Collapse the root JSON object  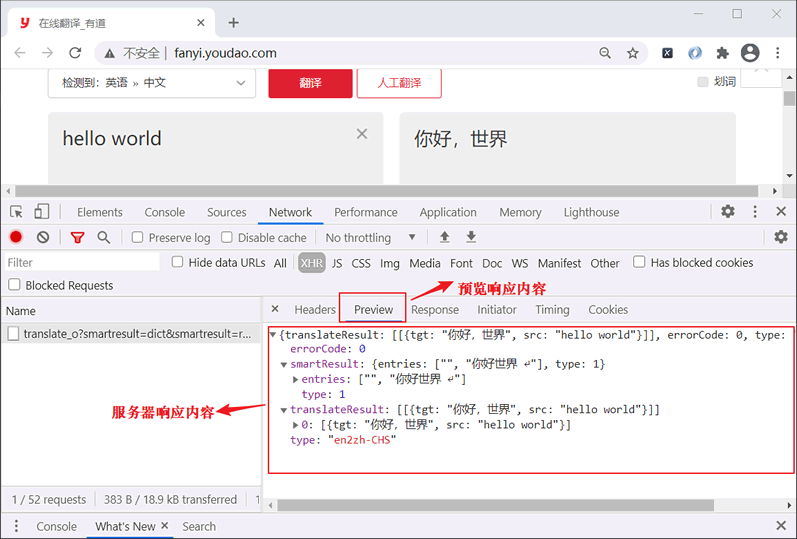[x=273, y=335]
